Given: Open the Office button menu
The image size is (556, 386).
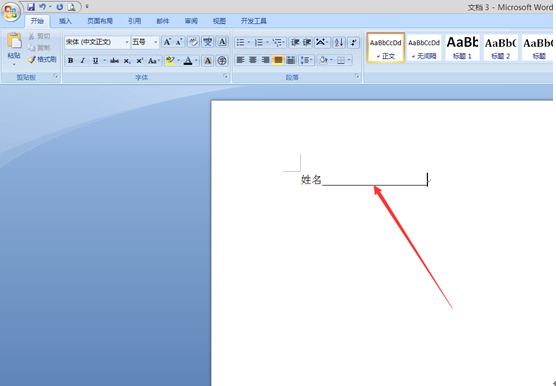Looking at the screenshot, I should click(11, 12).
